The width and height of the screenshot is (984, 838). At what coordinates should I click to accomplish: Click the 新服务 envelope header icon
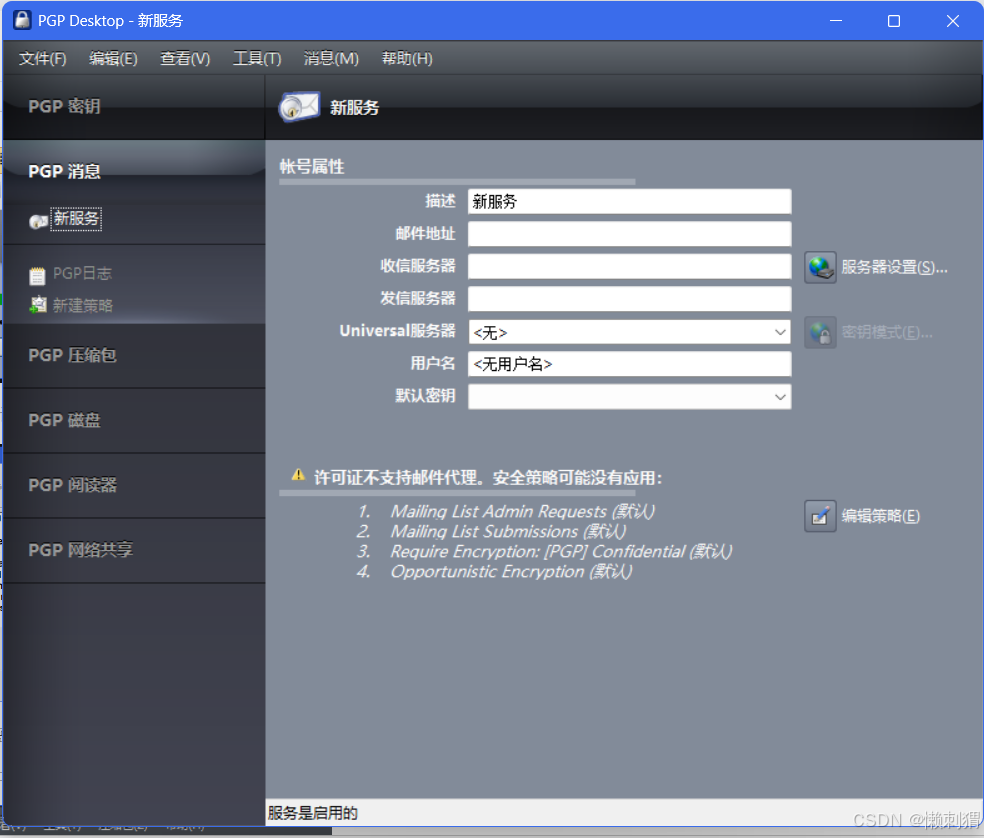point(299,107)
